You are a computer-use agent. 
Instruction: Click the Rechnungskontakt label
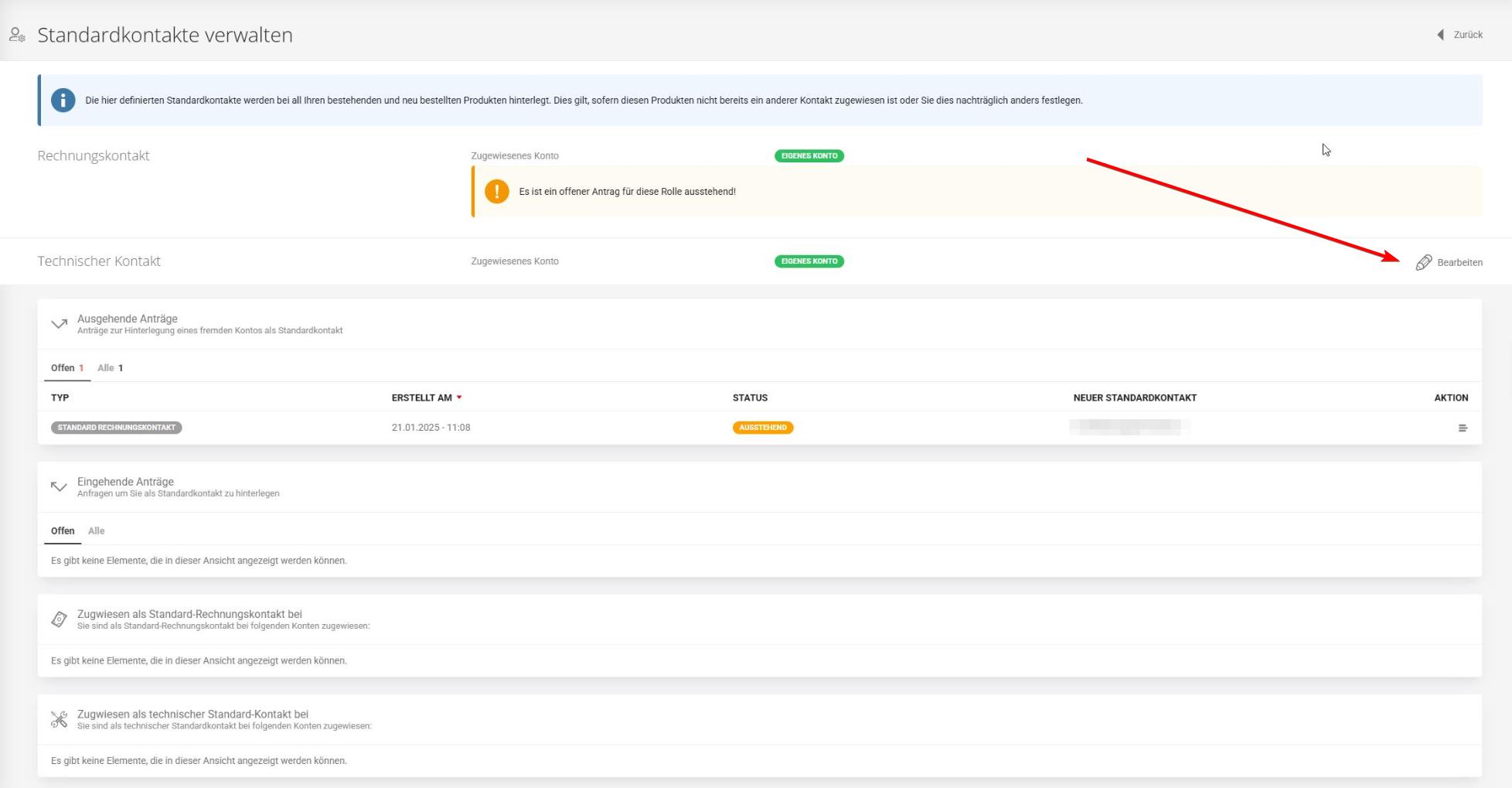click(94, 156)
